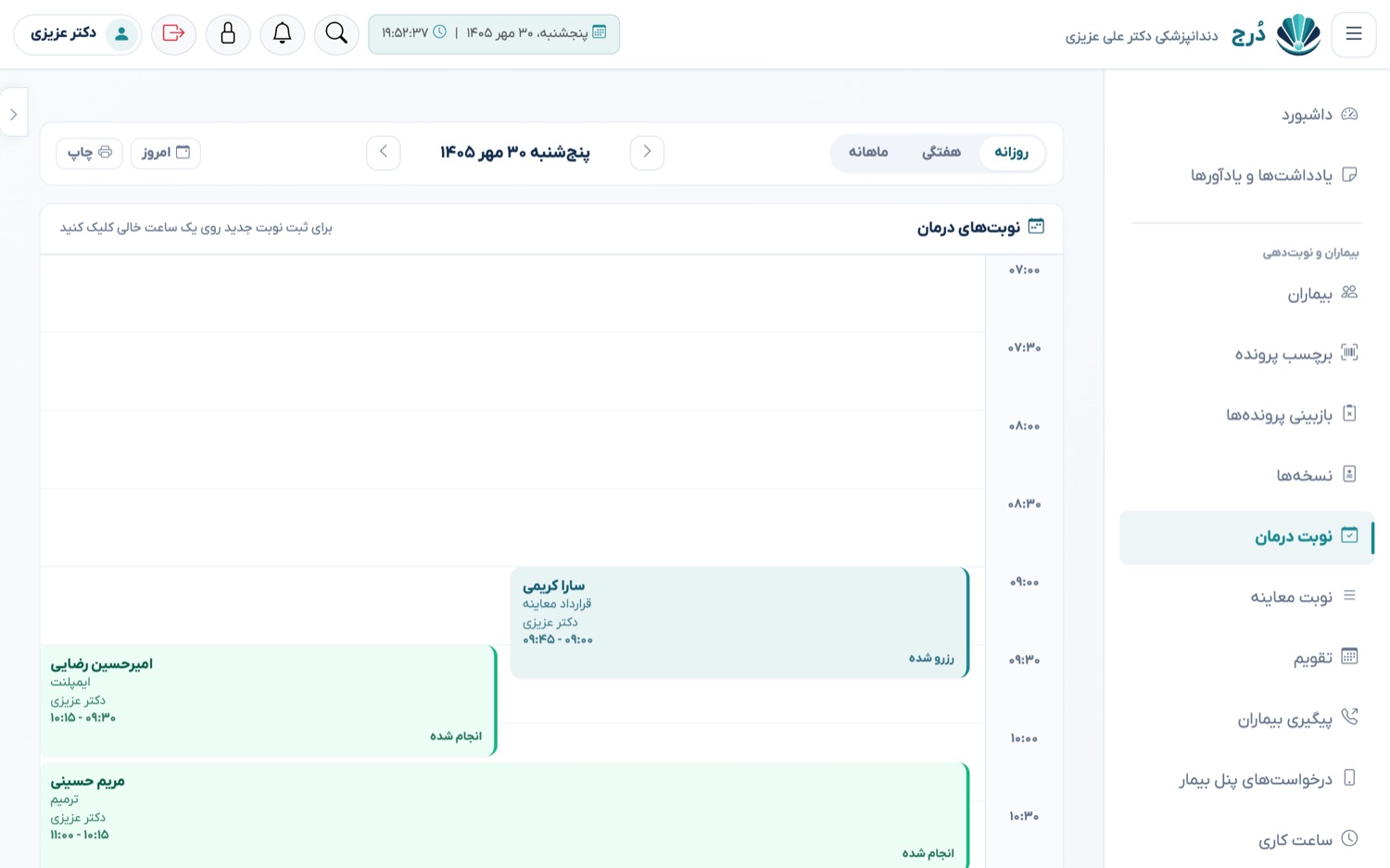Expand the collapsed side panel arrow

pyautogui.click(x=13, y=114)
